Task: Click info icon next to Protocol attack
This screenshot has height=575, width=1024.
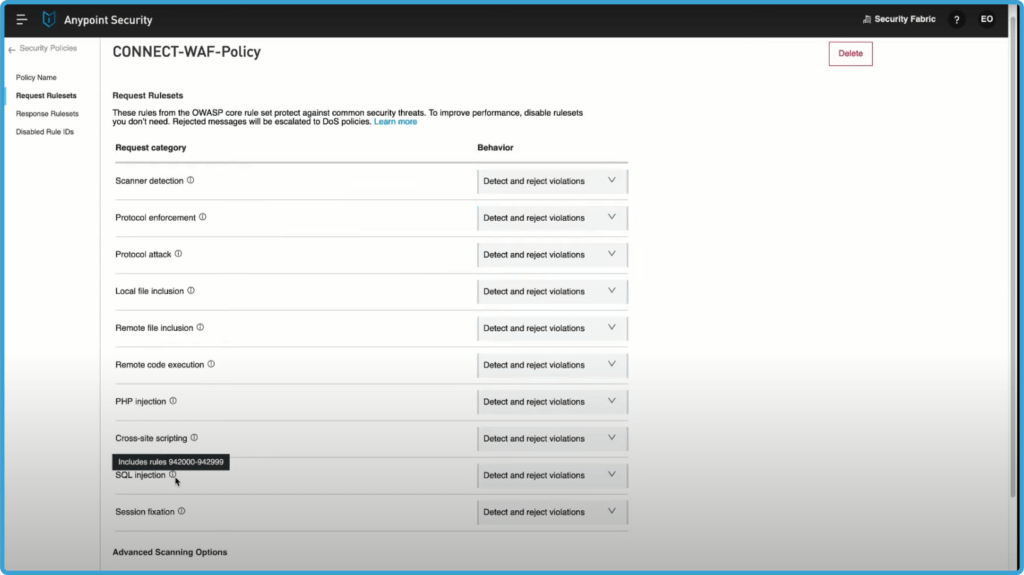Action: (178, 254)
